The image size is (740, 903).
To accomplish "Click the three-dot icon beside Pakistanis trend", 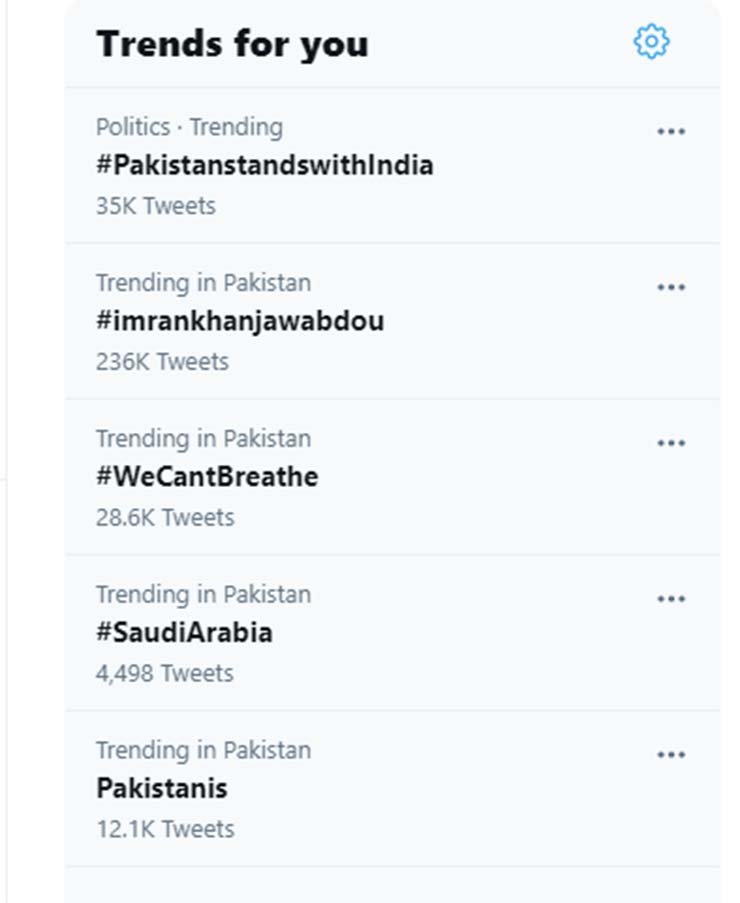I will coord(671,755).
